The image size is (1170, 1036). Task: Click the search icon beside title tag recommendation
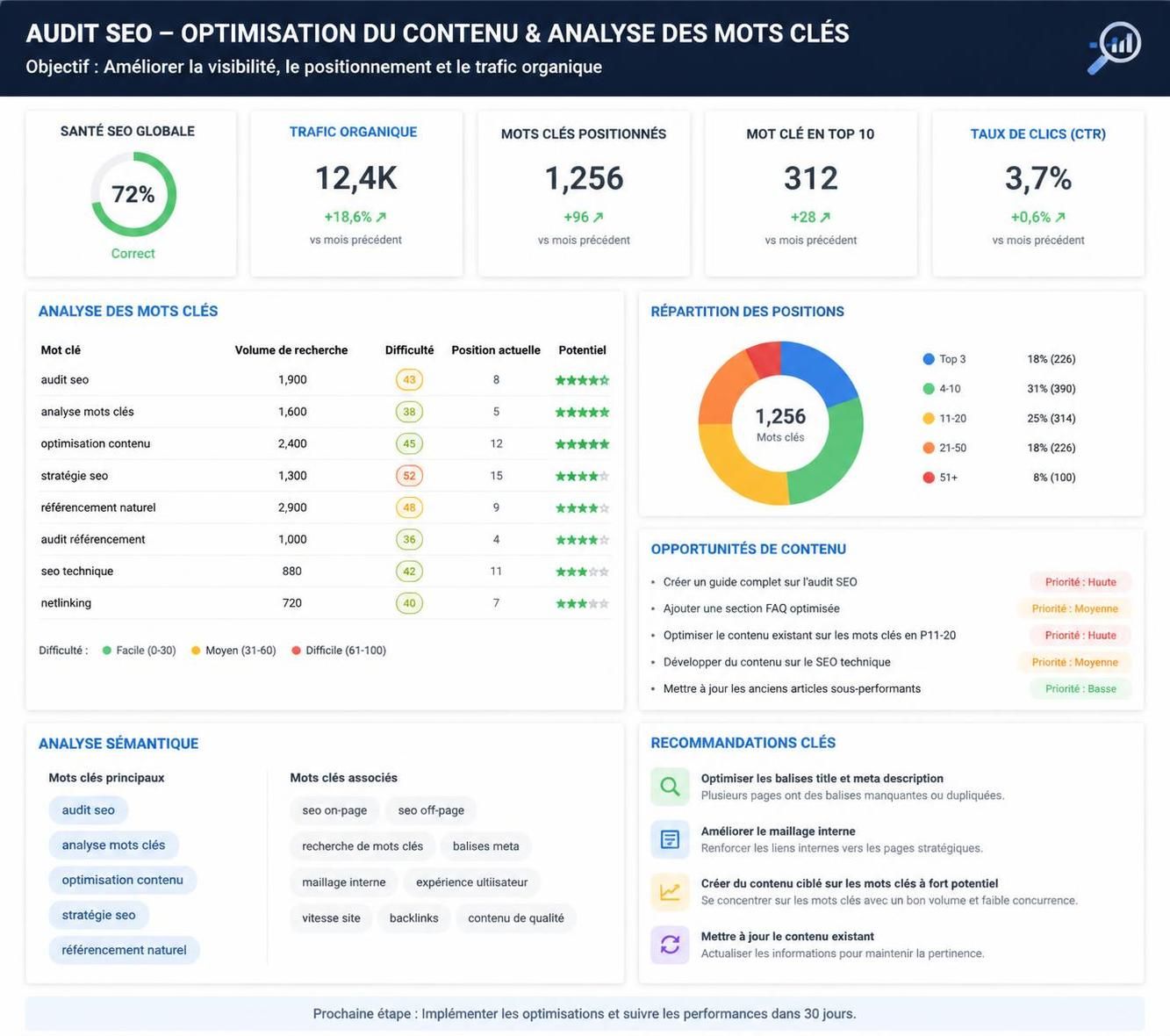click(x=670, y=787)
